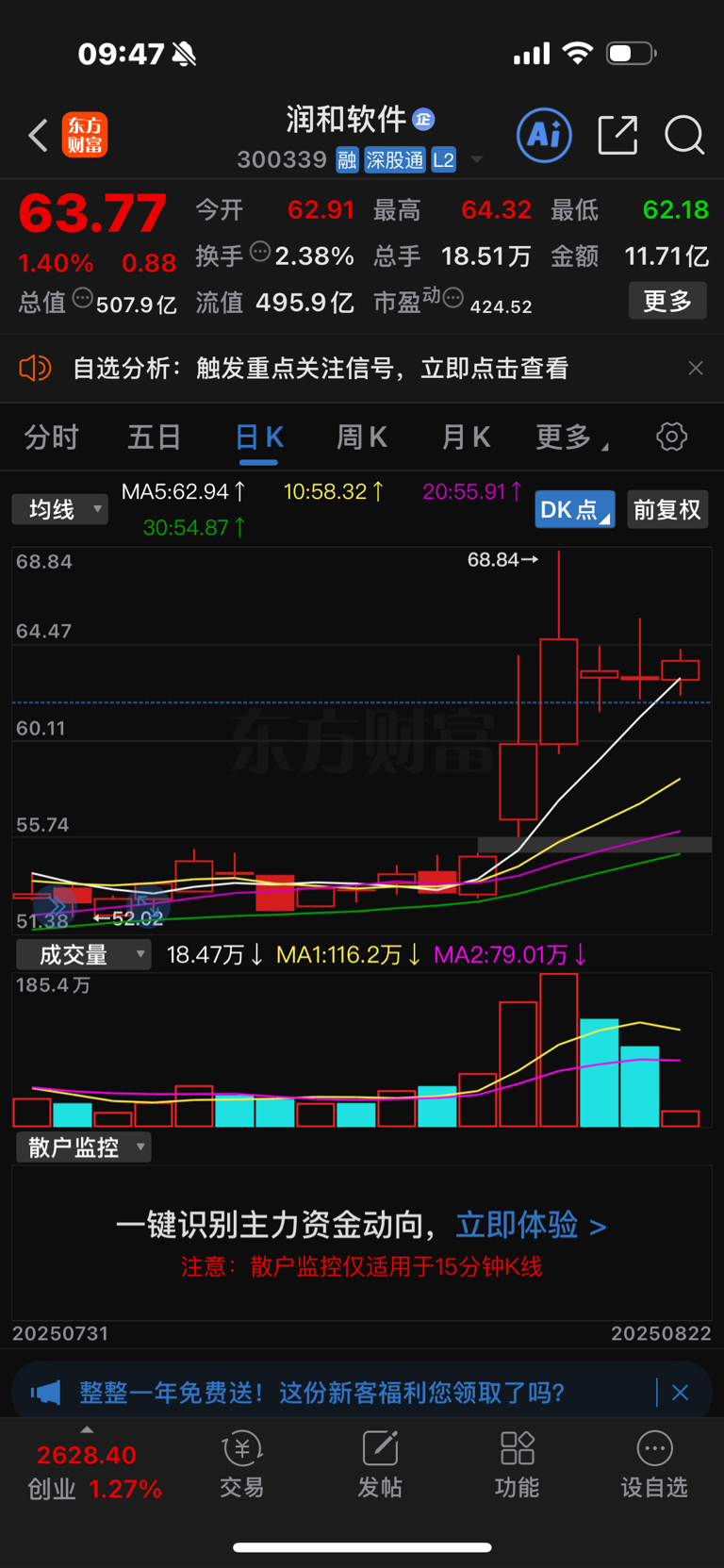Image resolution: width=724 pixels, height=1568 pixels.
Task: Switch to the 分时 tab
Action: [x=52, y=437]
